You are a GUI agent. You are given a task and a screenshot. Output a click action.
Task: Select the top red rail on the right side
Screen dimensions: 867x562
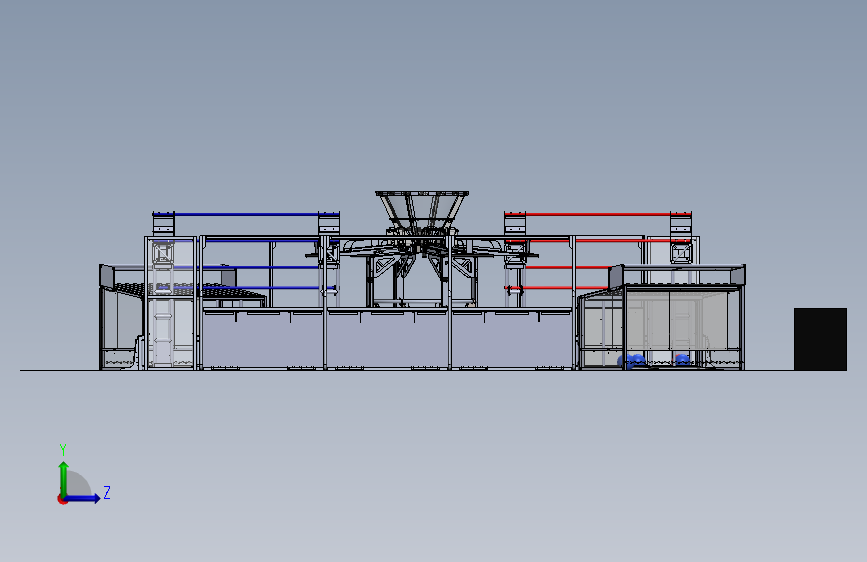pos(598,215)
